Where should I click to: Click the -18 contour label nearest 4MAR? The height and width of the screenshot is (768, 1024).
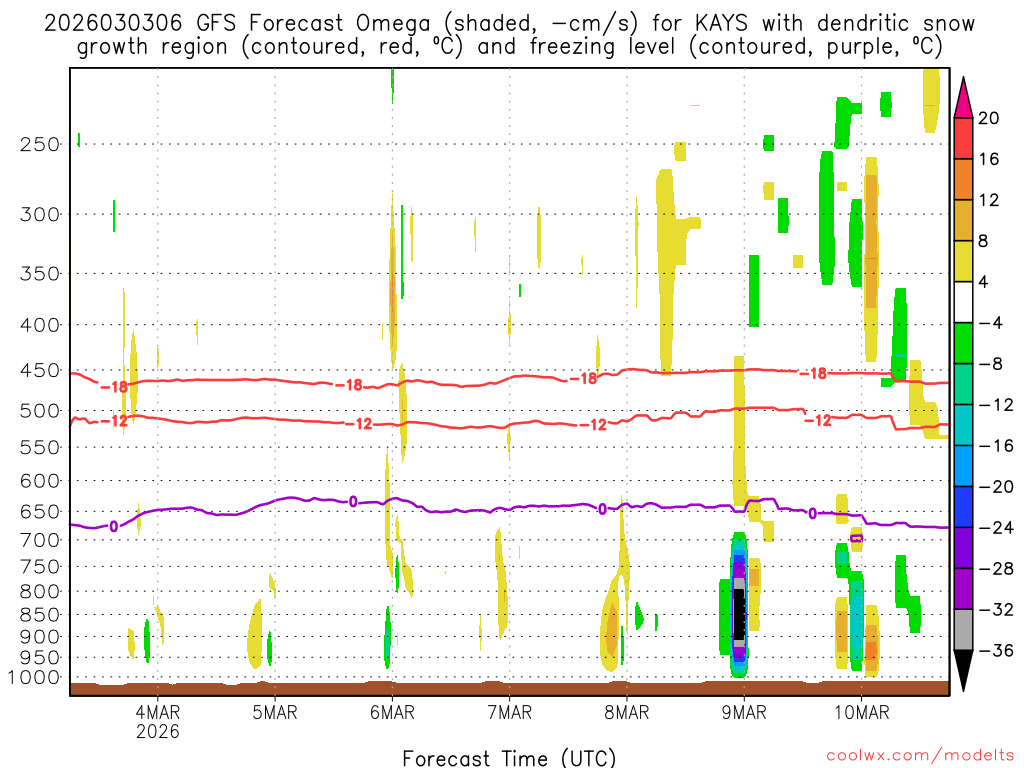pyautogui.click(x=115, y=387)
